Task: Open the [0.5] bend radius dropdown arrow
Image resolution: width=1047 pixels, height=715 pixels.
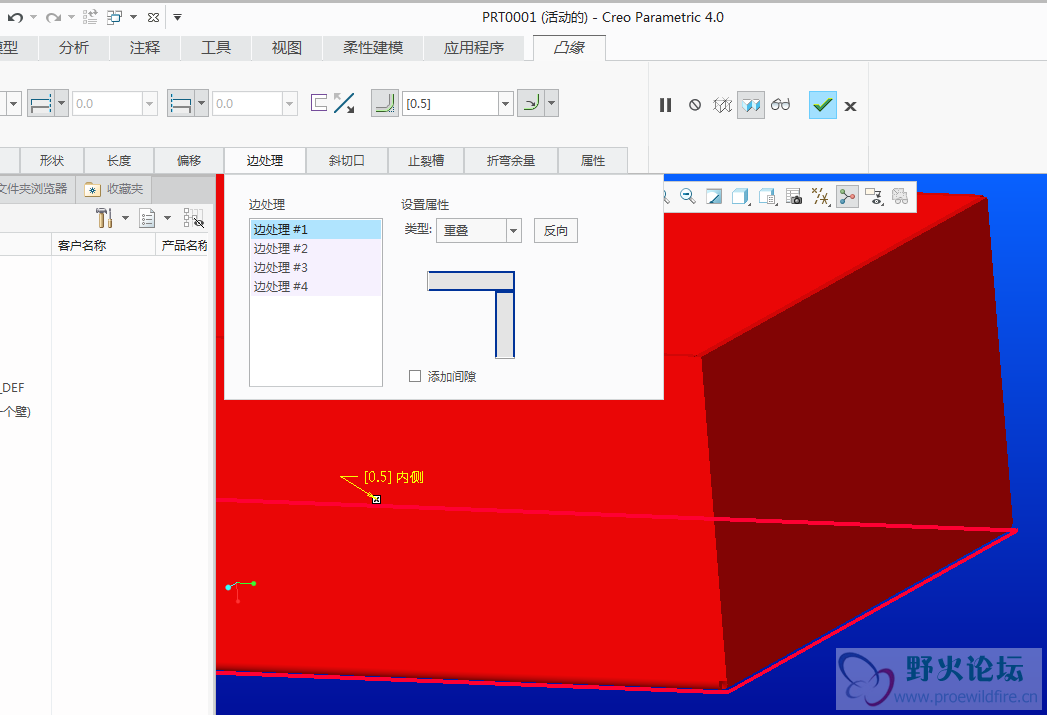Action: click(x=505, y=103)
